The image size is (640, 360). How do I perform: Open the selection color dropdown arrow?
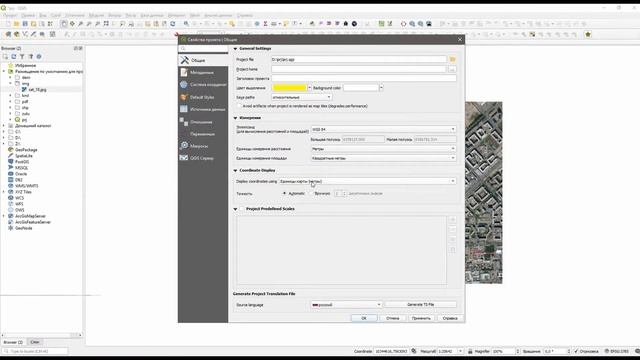[x=309, y=88]
